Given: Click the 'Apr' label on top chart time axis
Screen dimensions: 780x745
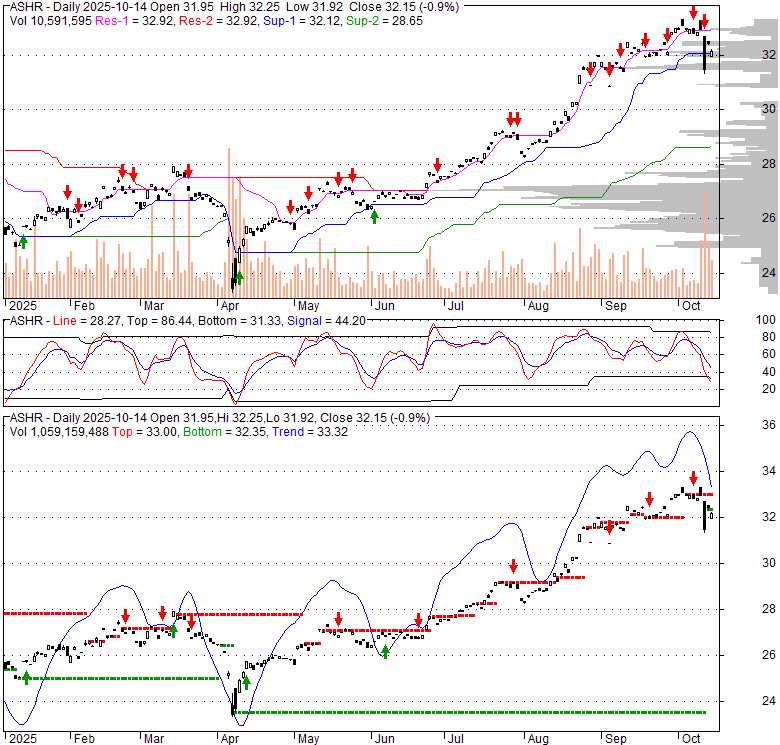Looking at the screenshot, I should click(230, 306).
